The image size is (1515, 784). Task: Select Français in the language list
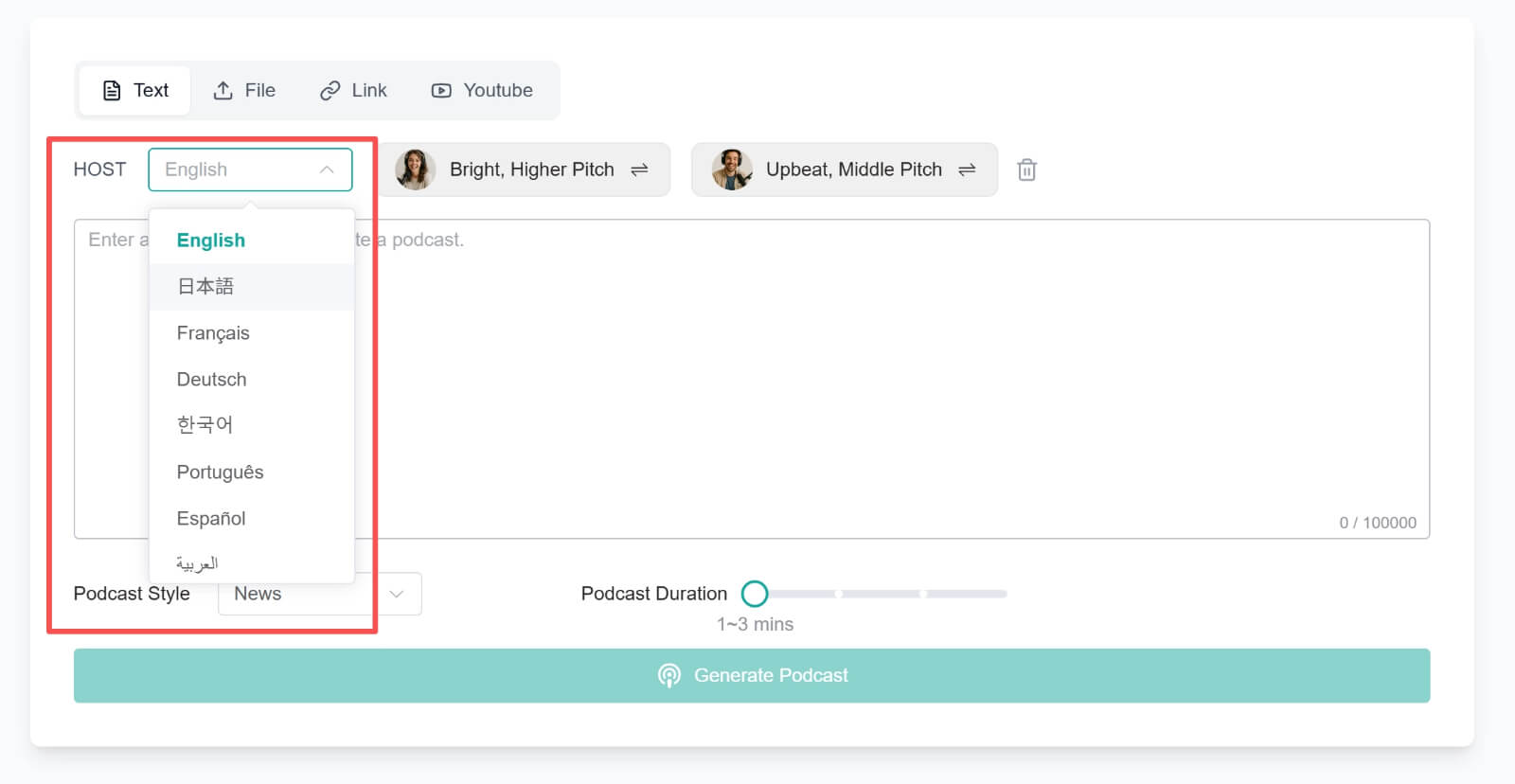(213, 333)
